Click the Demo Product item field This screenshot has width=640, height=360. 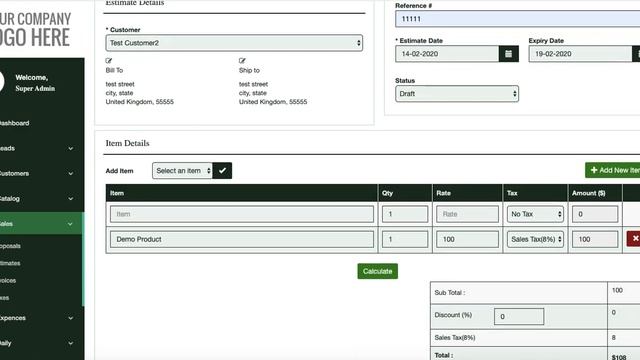point(242,239)
